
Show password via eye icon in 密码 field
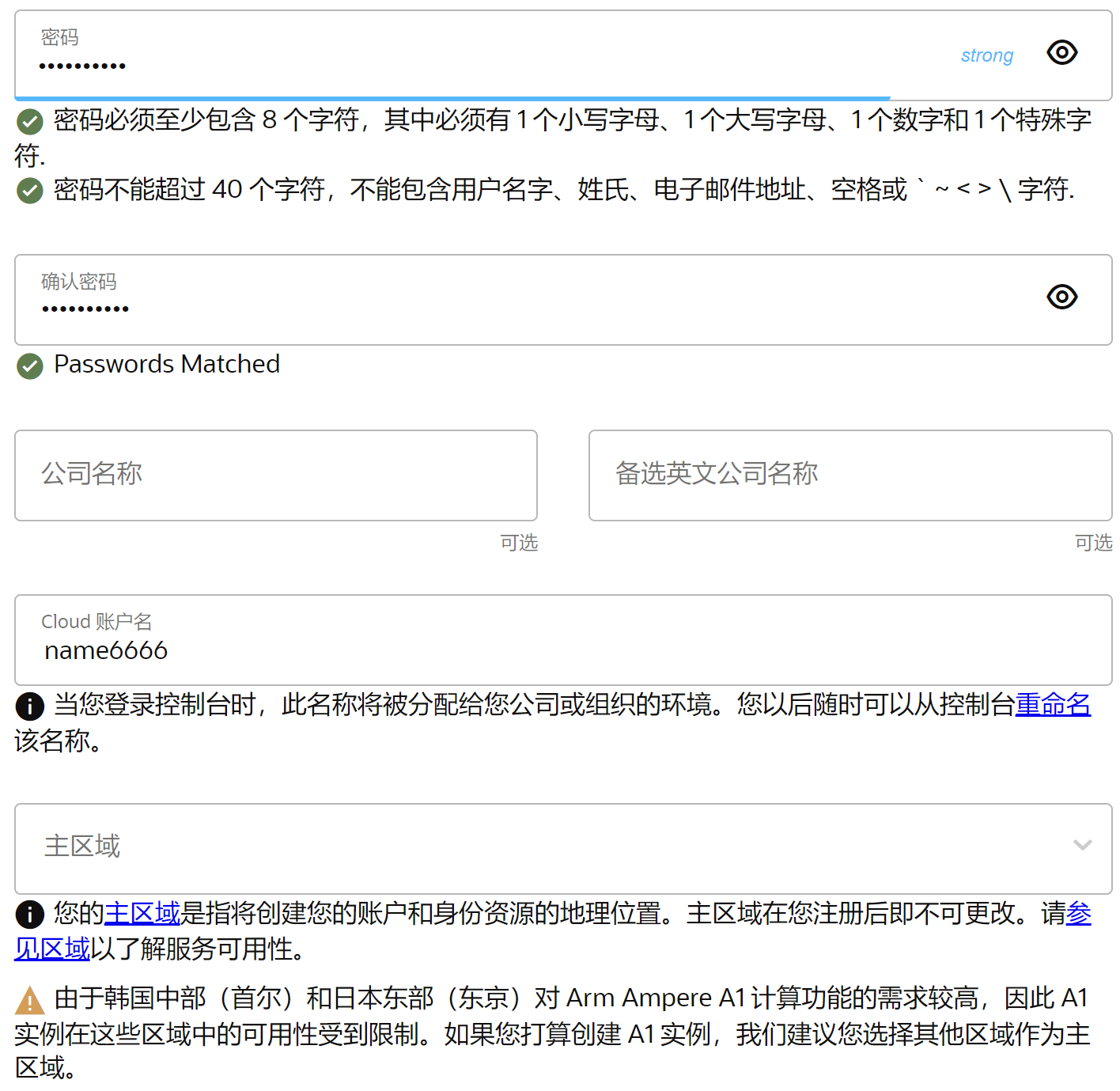point(1061,53)
